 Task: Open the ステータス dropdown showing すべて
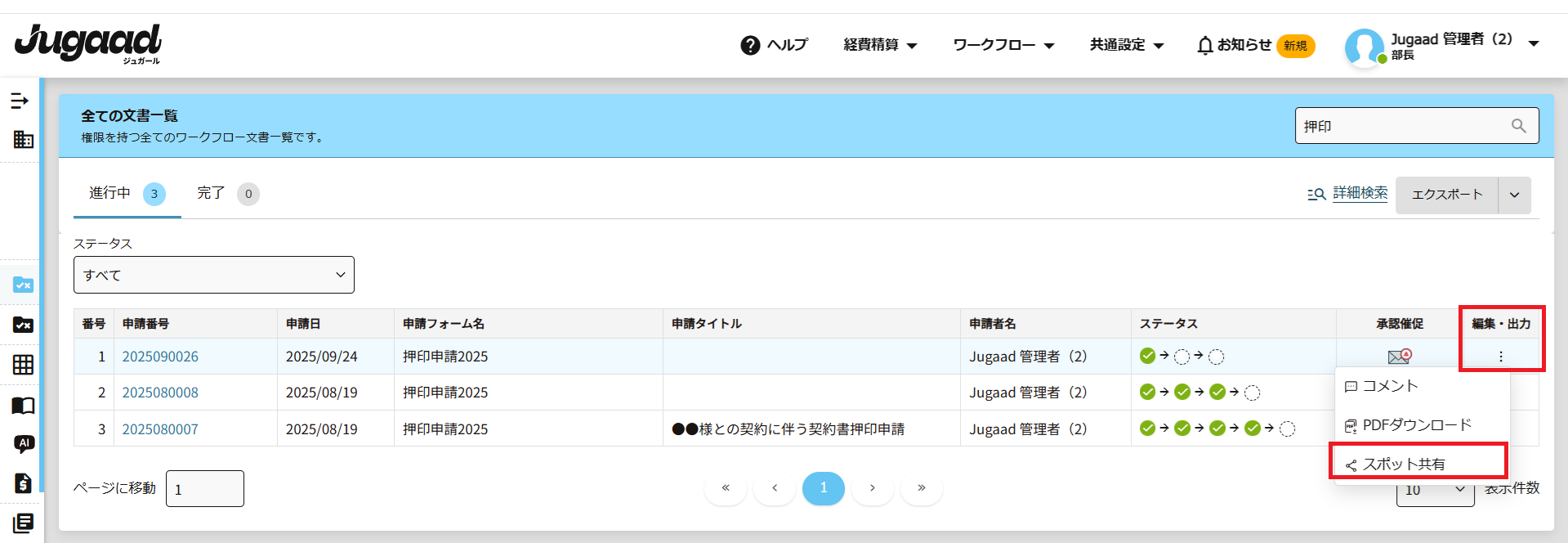[214, 275]
